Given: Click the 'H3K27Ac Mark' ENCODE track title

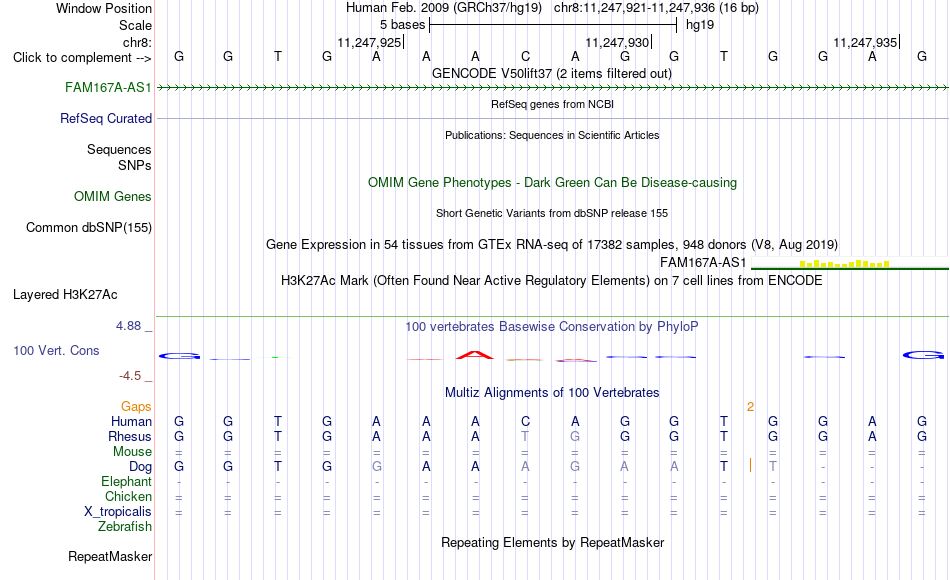Looking at the screenshot, I should point(552,281).
